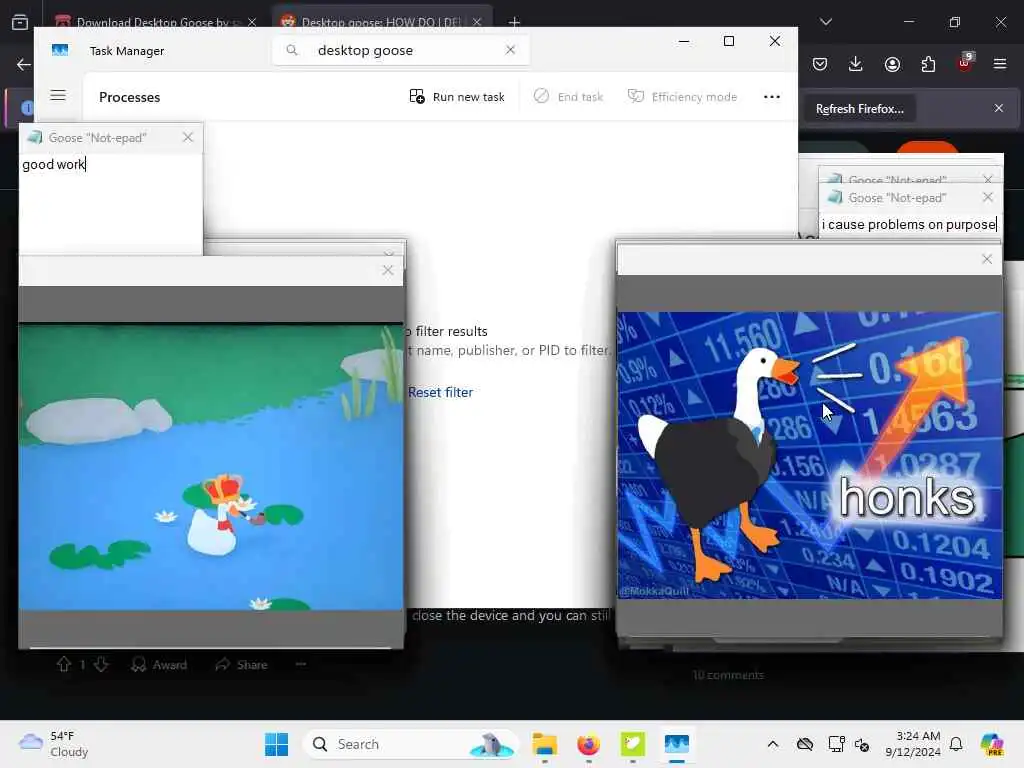Open Copilot preview icon in taskbar
The height and width of the screenshot is (768, 1024).
992,744
